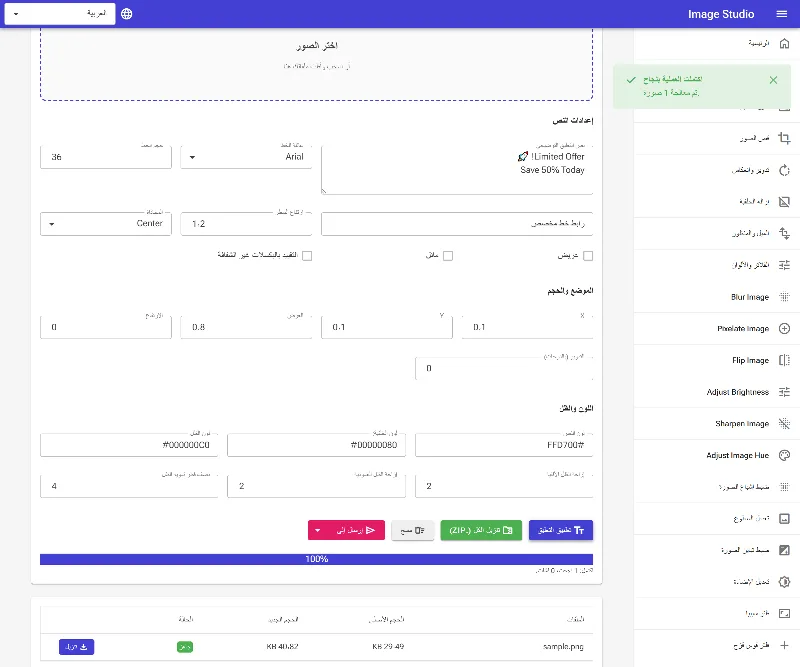
Task: Click the 100% progress bar
Action: (x=316, y=559)
